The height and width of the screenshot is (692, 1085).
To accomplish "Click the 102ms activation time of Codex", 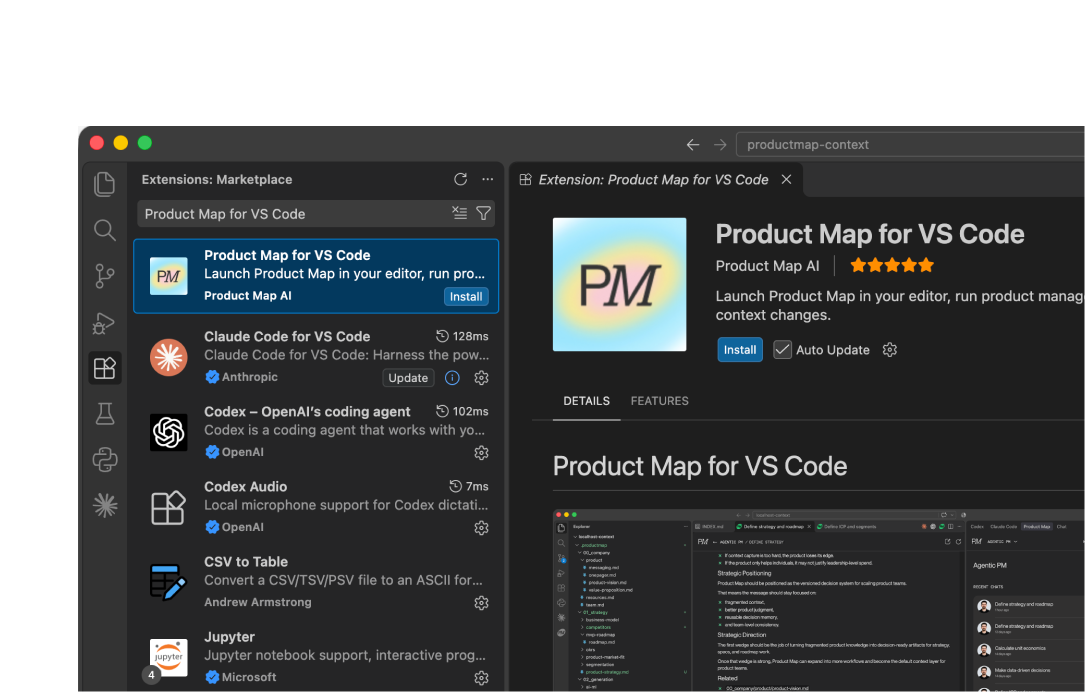I will (x=462, y=411).
